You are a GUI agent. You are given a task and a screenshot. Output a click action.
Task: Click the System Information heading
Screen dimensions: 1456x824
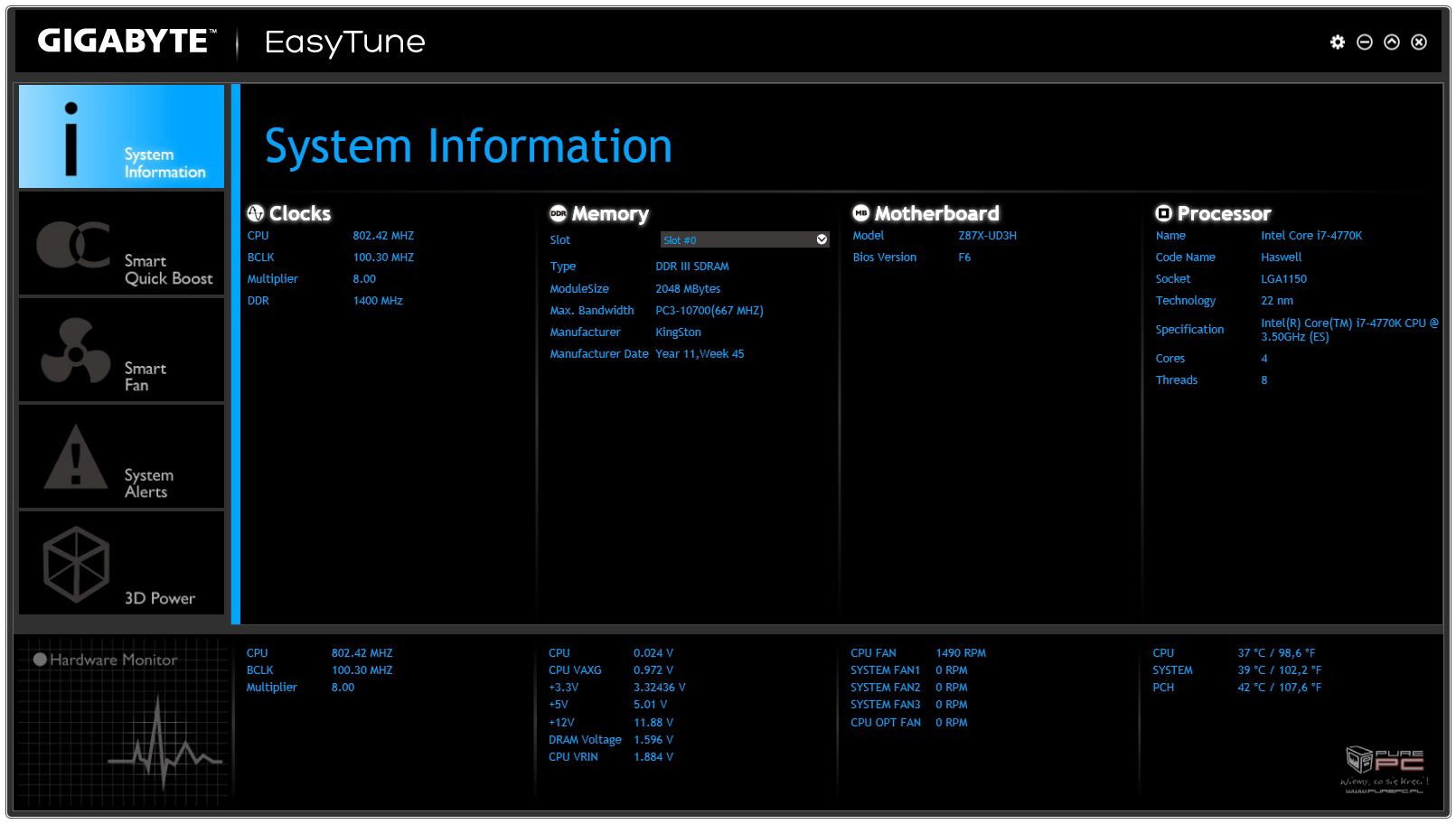click(x=468, y=146)
